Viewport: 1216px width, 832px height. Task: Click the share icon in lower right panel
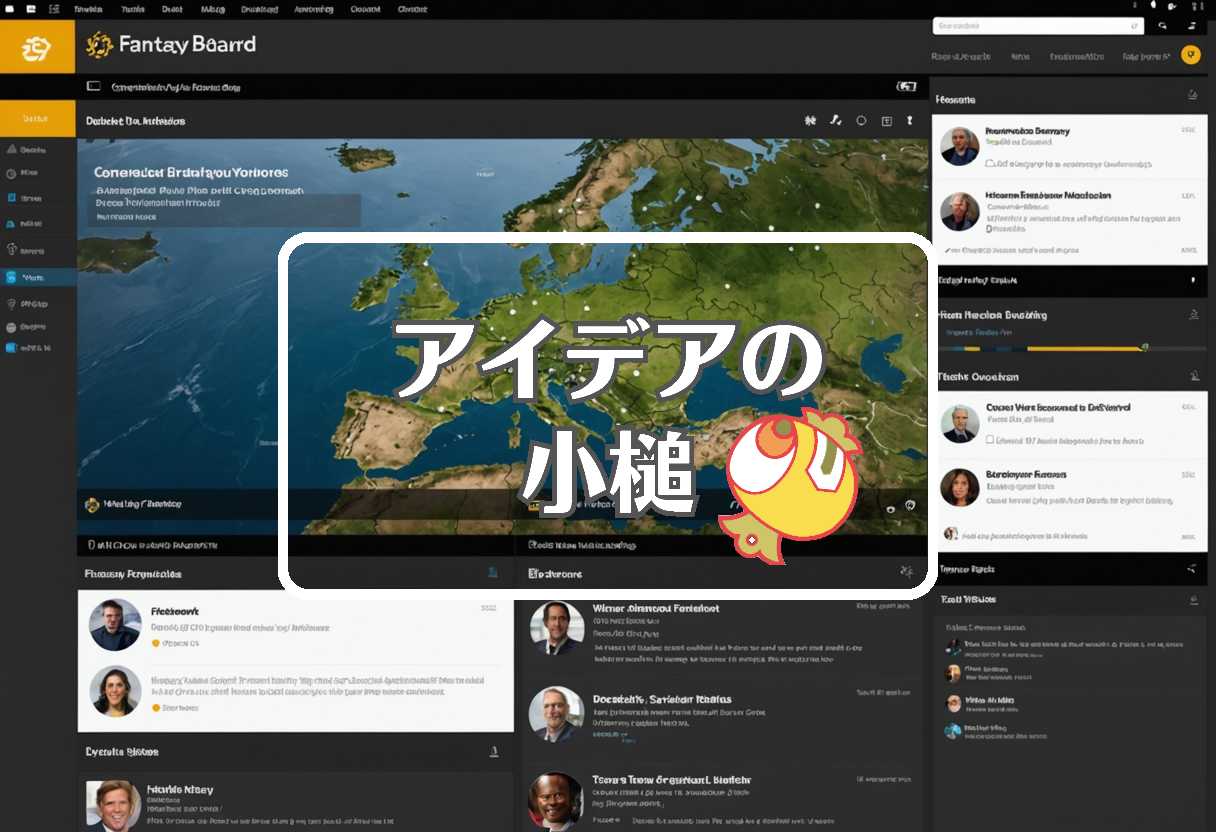point(1191,569)
